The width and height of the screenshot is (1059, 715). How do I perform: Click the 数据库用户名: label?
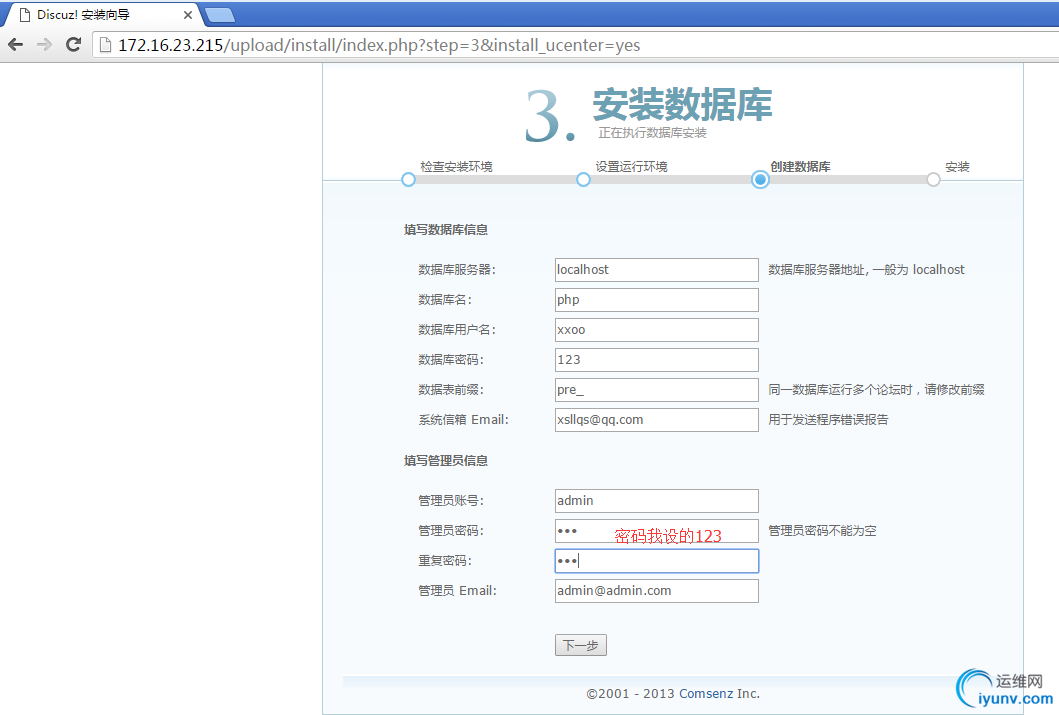tap(457, 329)
